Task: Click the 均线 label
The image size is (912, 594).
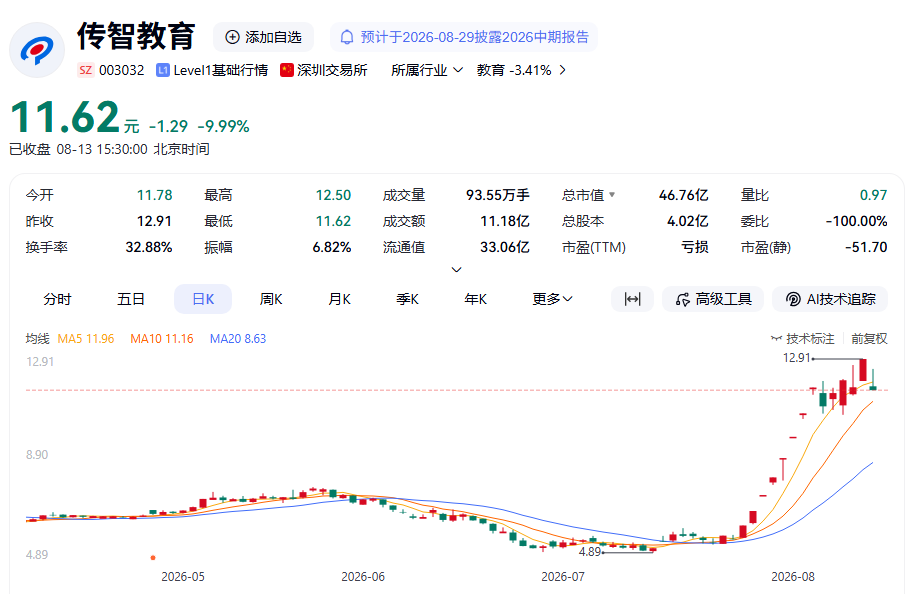Action: coord(38,339)
